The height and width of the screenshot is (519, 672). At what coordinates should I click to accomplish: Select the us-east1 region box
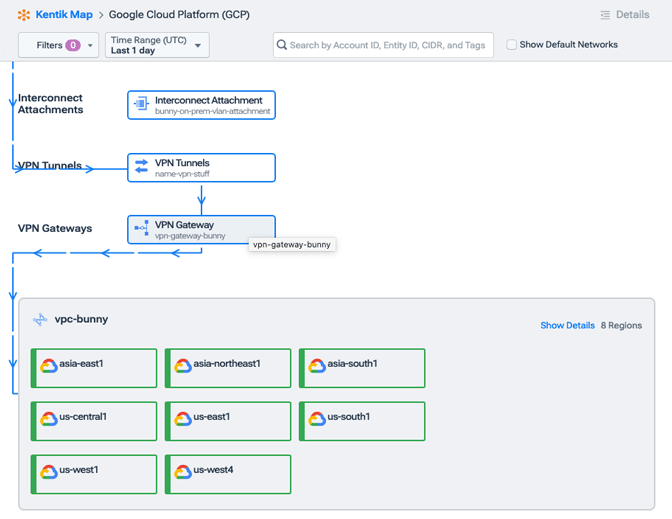pos(228,421)
